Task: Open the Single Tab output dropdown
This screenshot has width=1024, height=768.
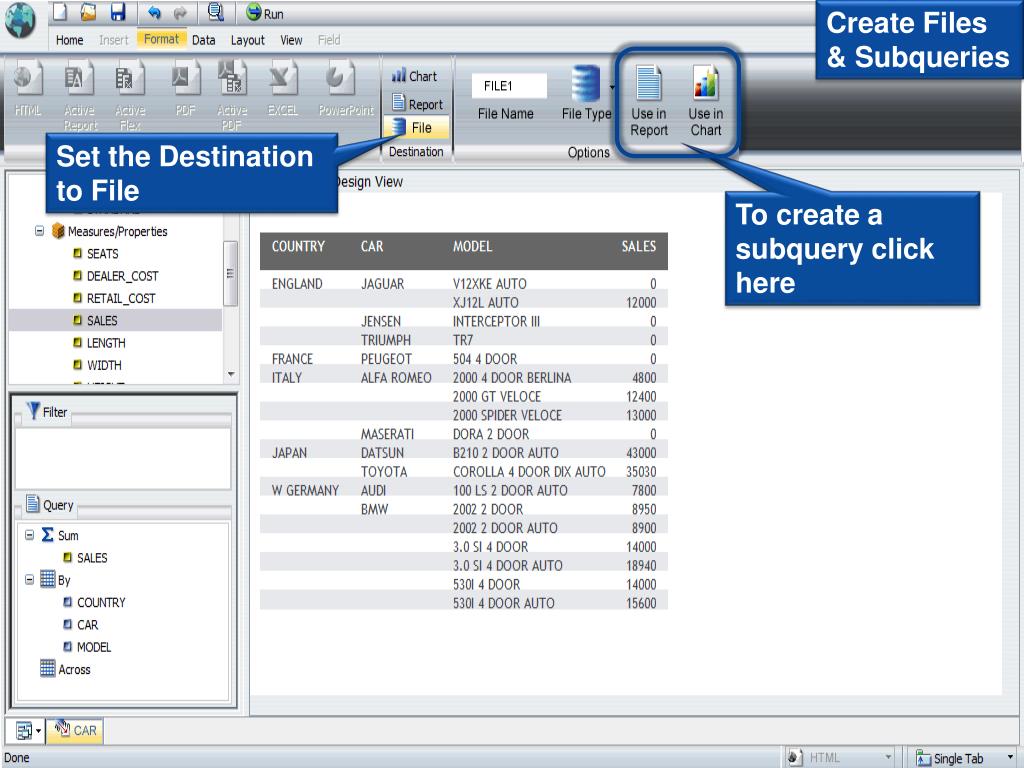Action: click(x=1009, y=758)
